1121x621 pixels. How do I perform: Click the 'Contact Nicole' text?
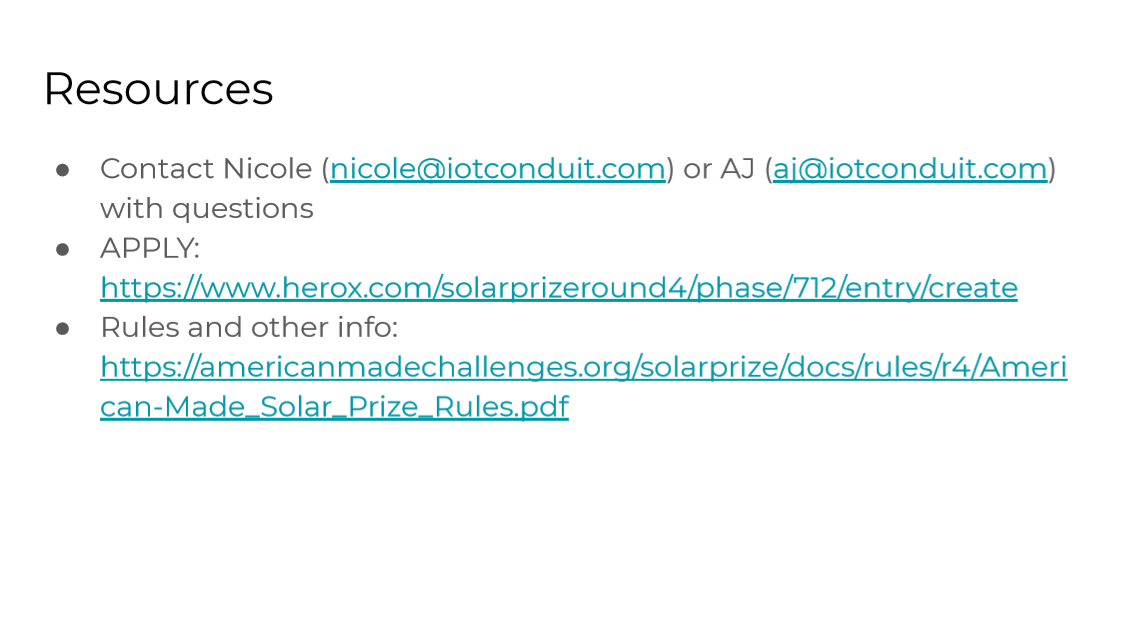click(x=206, y=169)
